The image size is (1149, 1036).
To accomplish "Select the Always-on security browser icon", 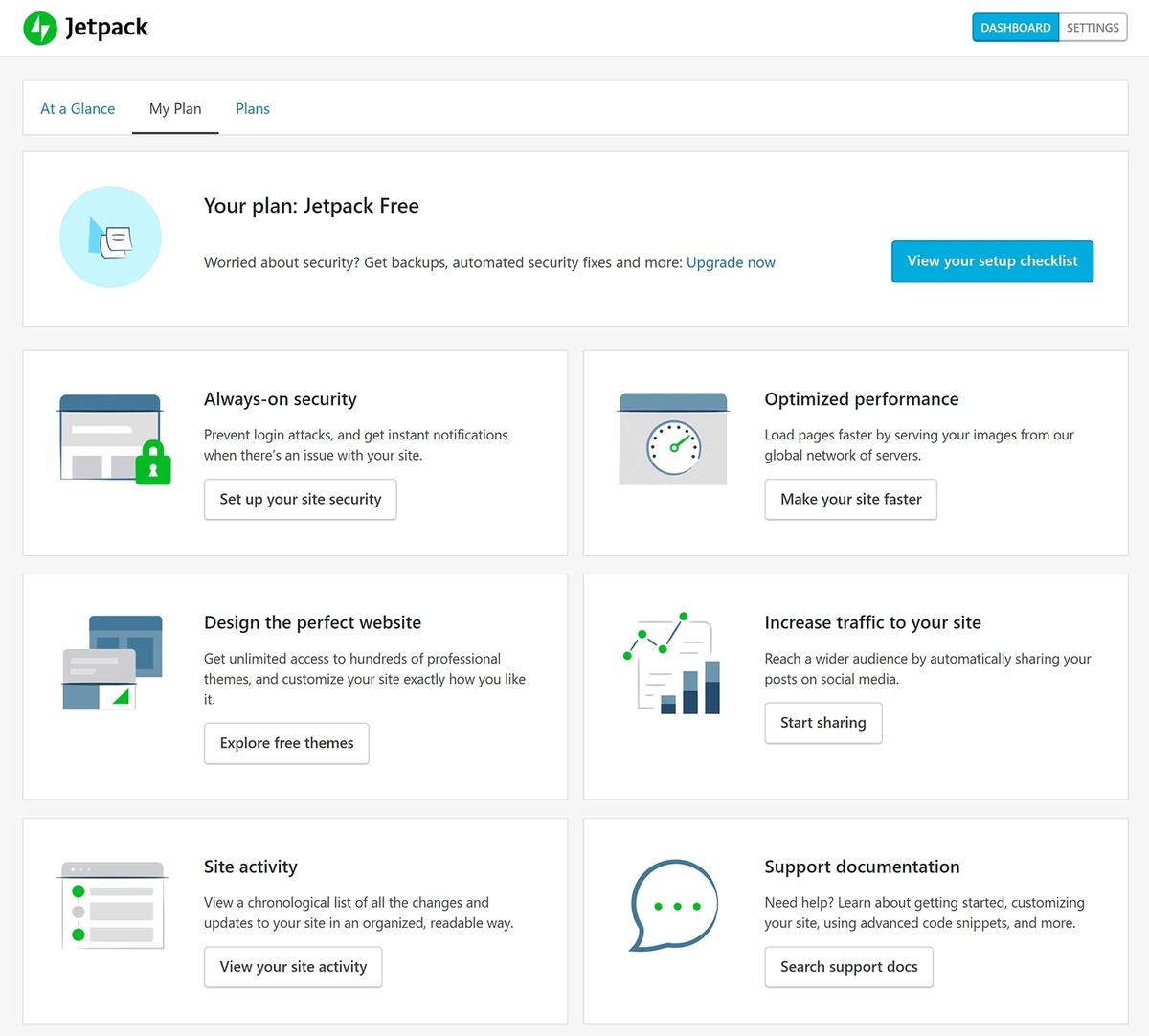I will 113,439.
